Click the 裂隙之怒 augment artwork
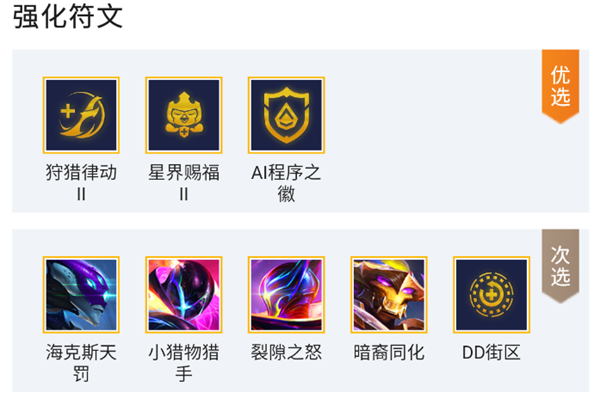 coord(286,295)
